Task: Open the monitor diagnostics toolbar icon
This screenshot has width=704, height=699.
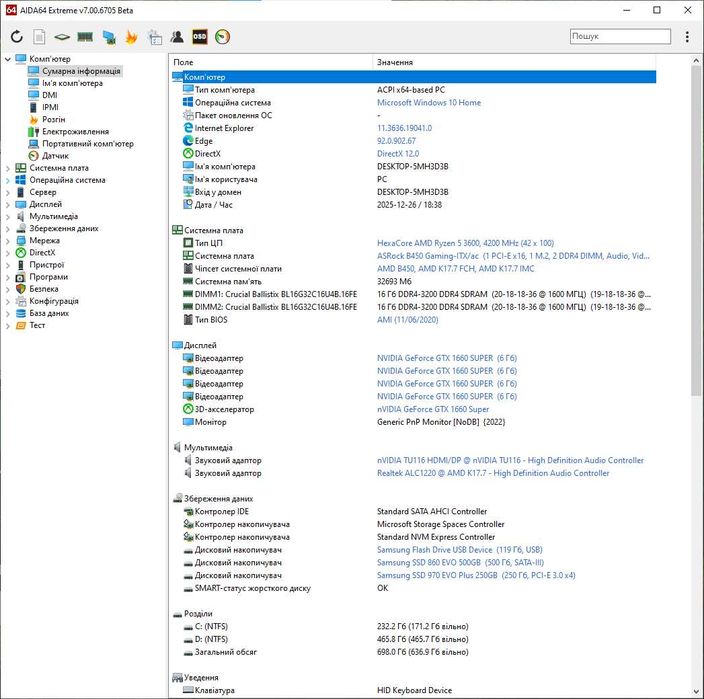Action: 109,37
